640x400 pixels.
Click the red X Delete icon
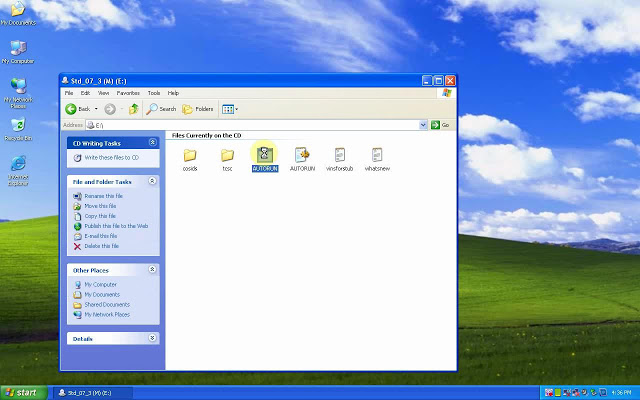point(77,246)
